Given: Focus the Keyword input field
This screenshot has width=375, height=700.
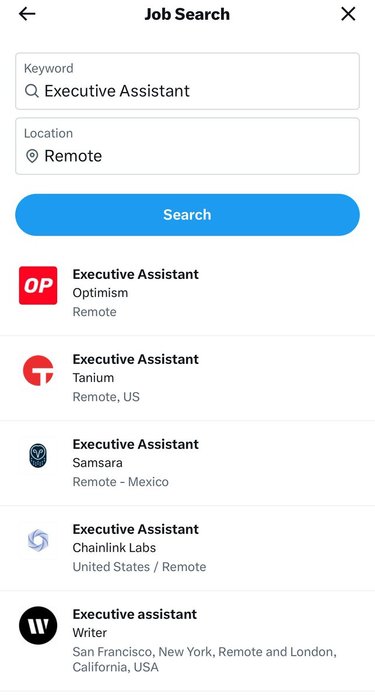Looking at the screenshot, I should [188, 81].
